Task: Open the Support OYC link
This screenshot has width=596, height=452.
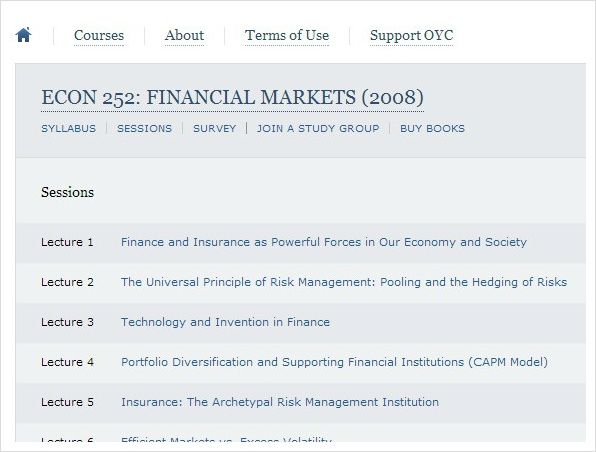Action: [412, 35]
